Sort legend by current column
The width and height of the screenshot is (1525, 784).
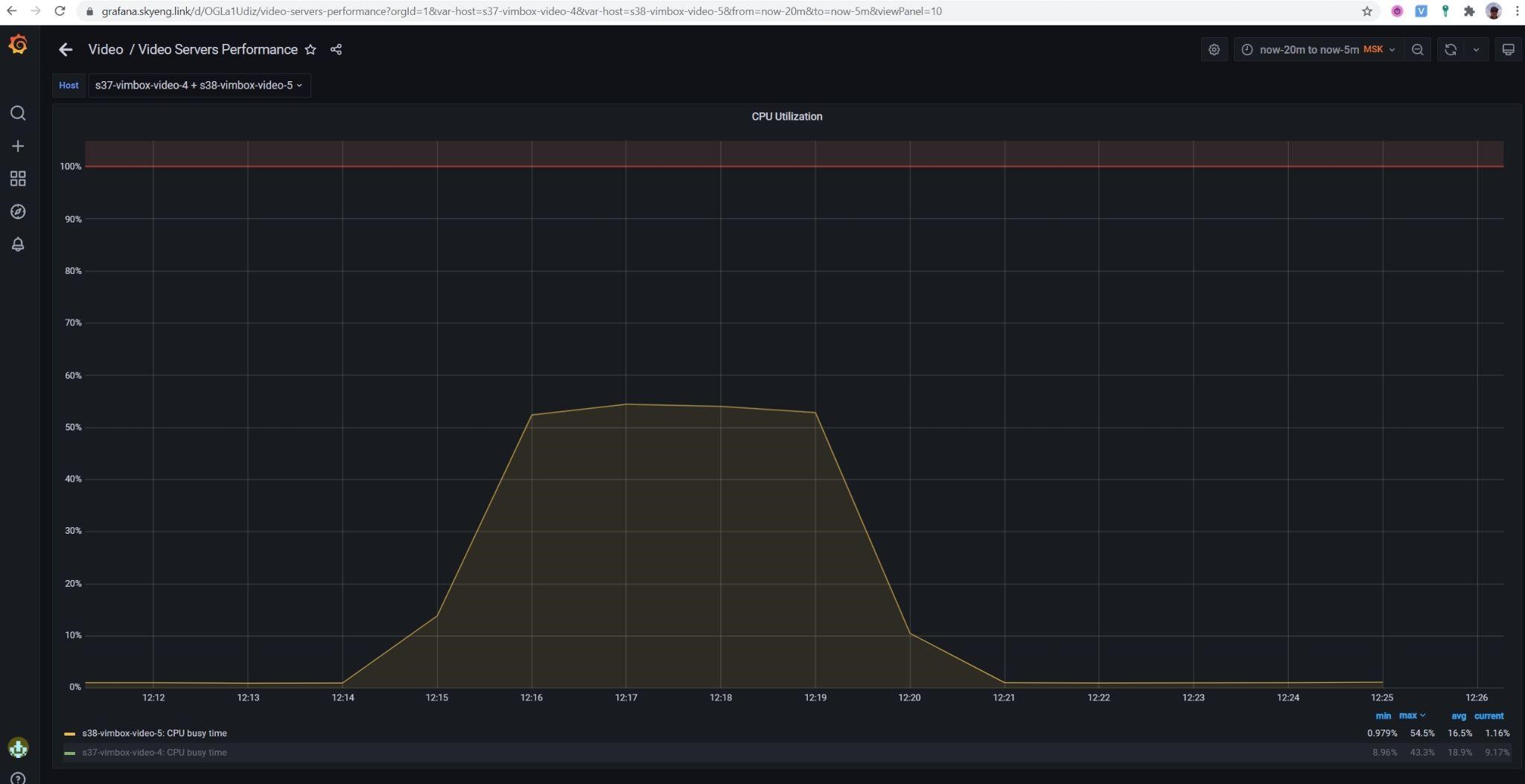[x=1489, y=716]
